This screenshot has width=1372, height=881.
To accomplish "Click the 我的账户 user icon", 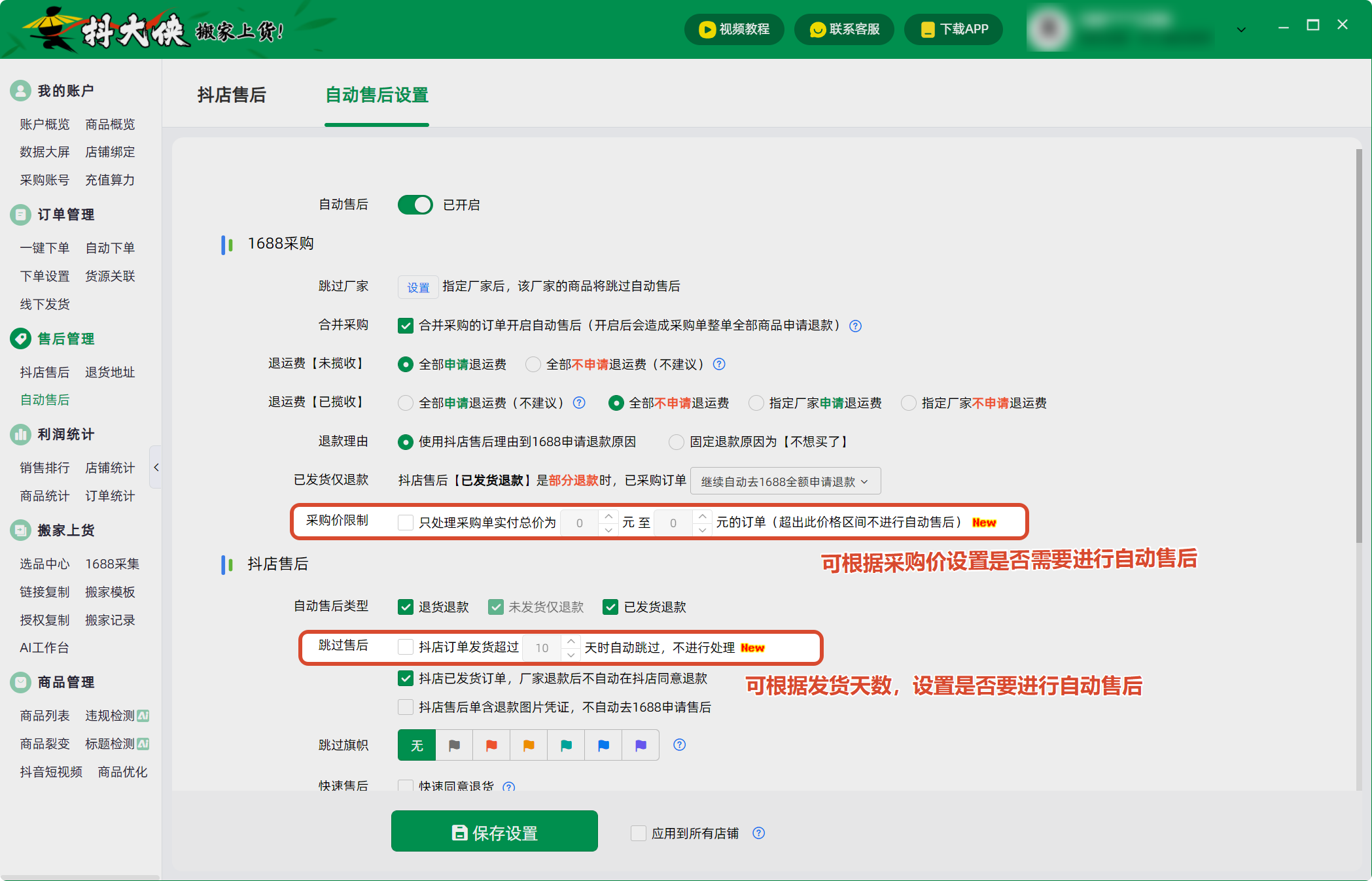I will point(20,91).
